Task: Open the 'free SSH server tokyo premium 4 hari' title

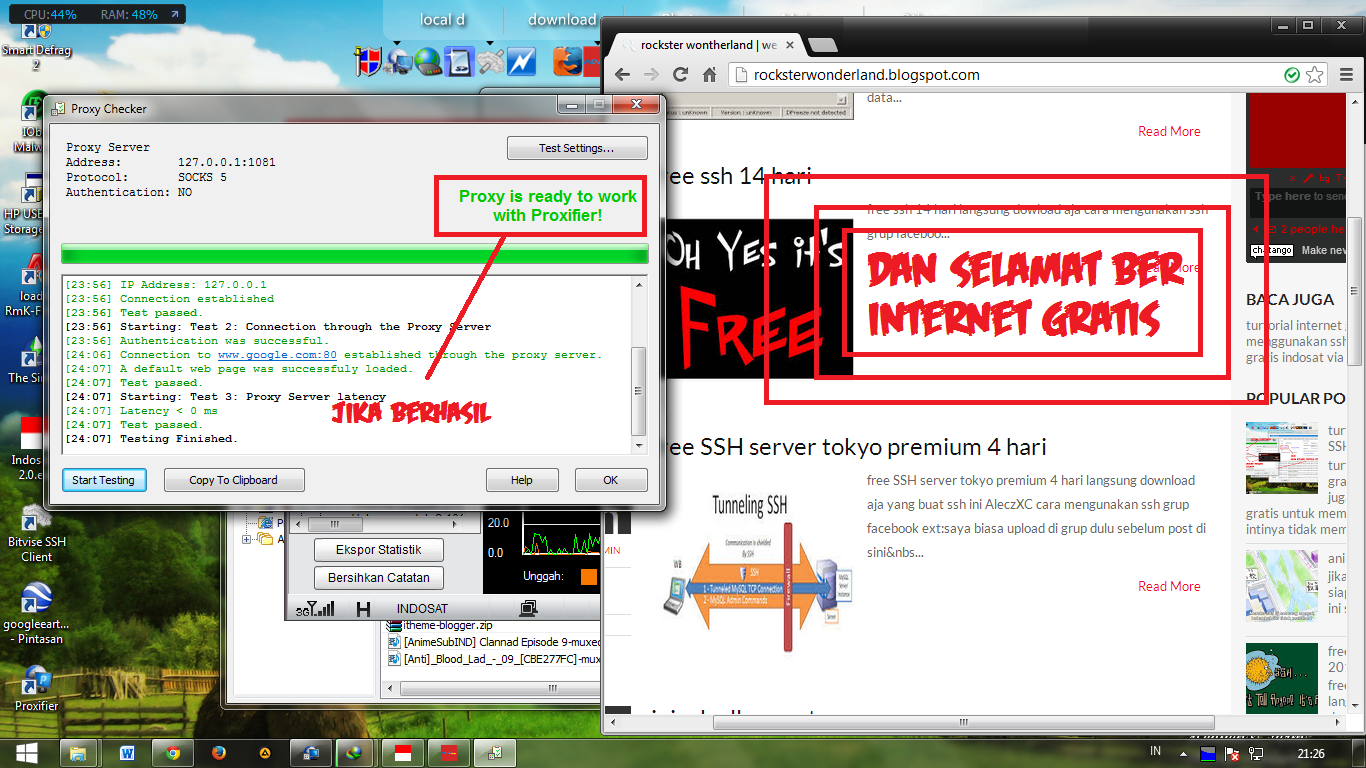Action: tap(856, 447)
